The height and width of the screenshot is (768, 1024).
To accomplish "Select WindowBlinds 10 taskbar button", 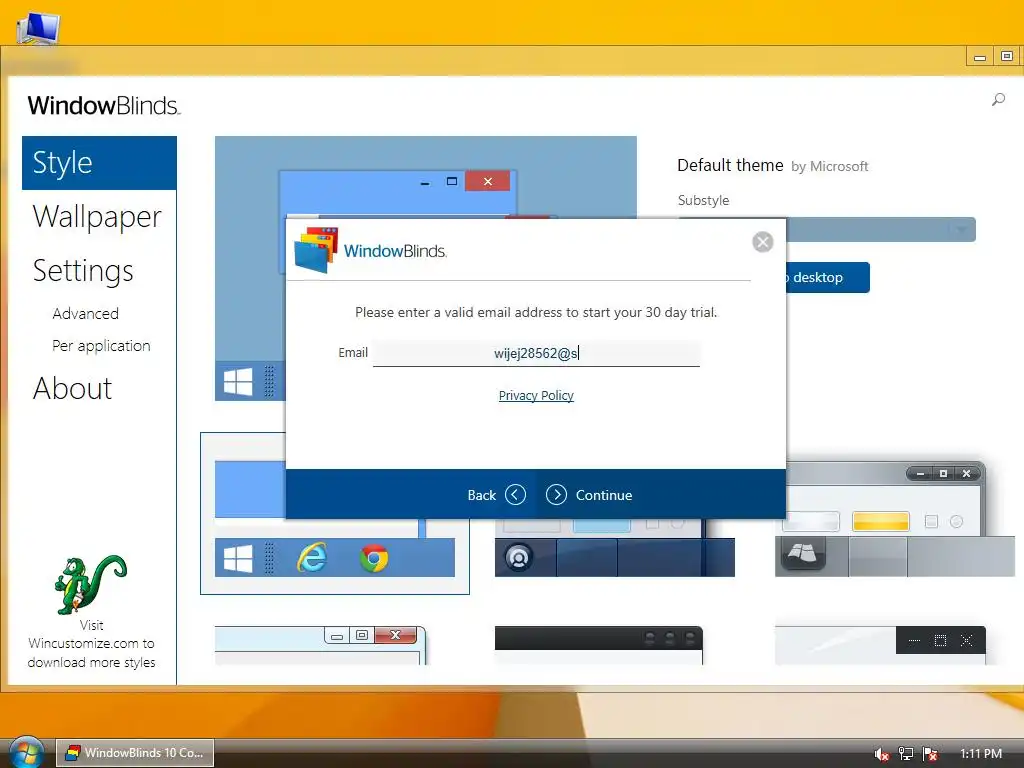I will pyautogui.click(x=135, y=753).
